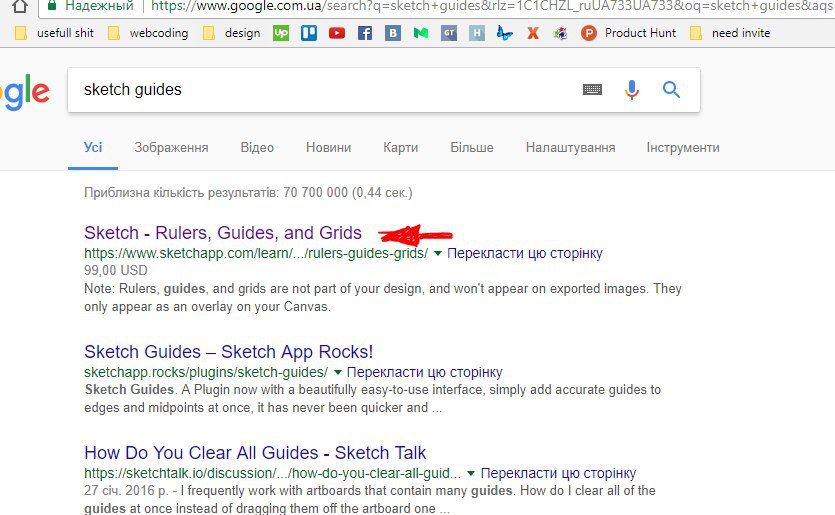
Task: Open the design bookmarks folder
Action: coord(232,33)
